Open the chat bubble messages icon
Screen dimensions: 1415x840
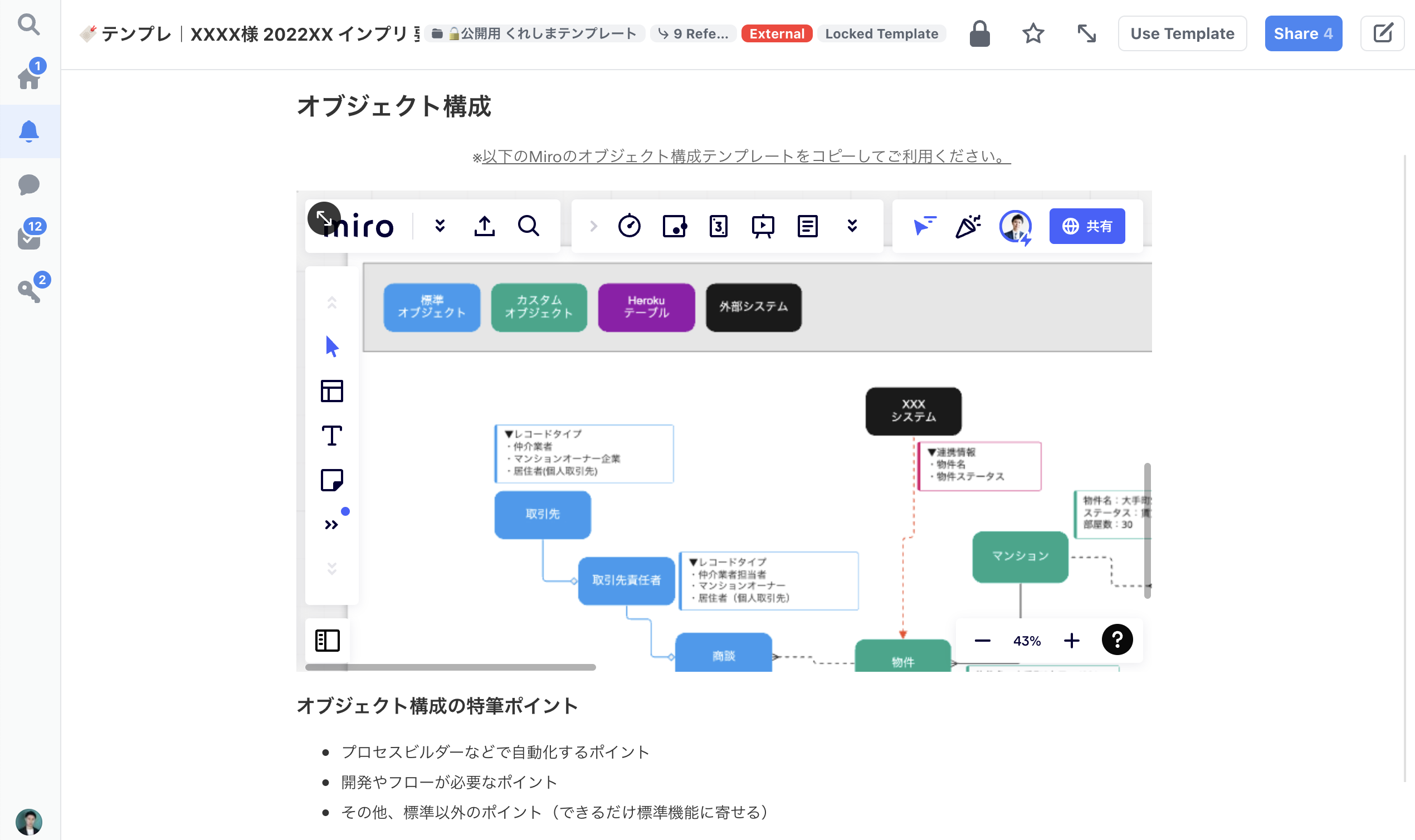[29, 184]
